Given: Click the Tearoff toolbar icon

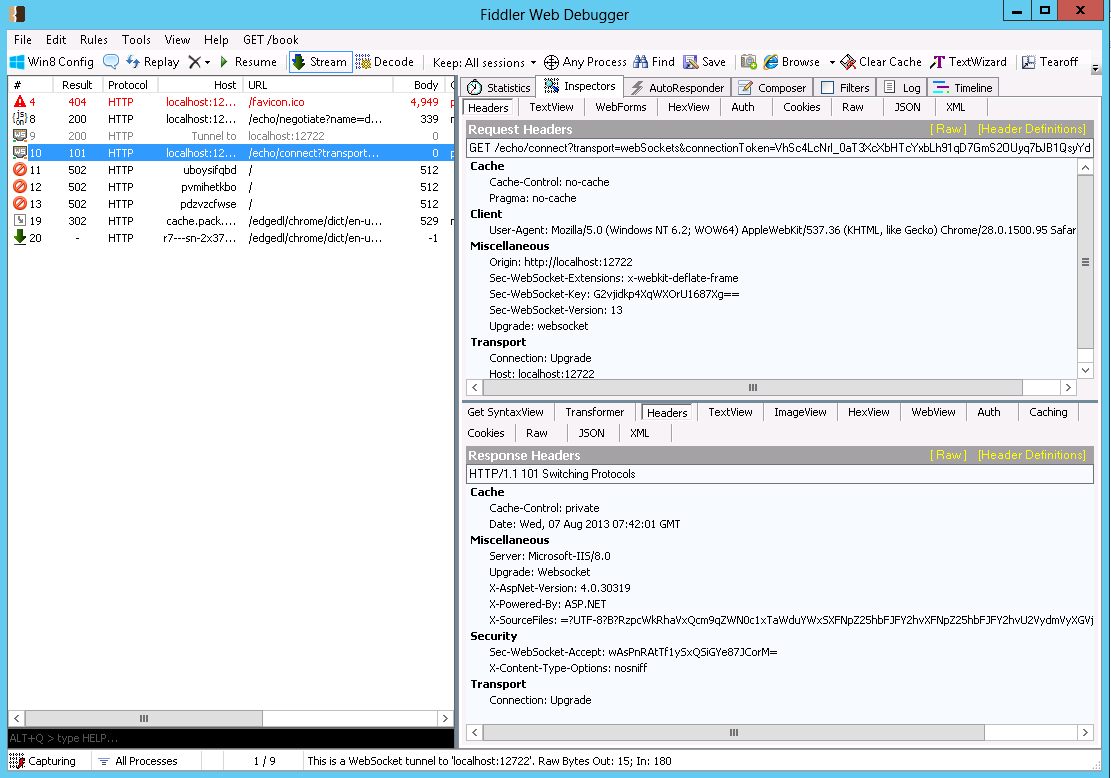Looking at the screenshot, I should point(1029,62).
